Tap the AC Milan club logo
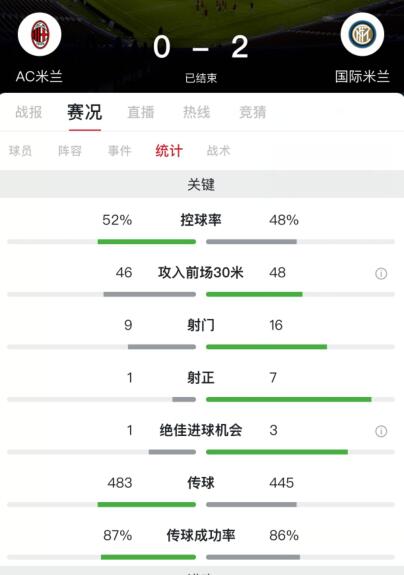Viewport: 404px width, 575px height. 40,34
